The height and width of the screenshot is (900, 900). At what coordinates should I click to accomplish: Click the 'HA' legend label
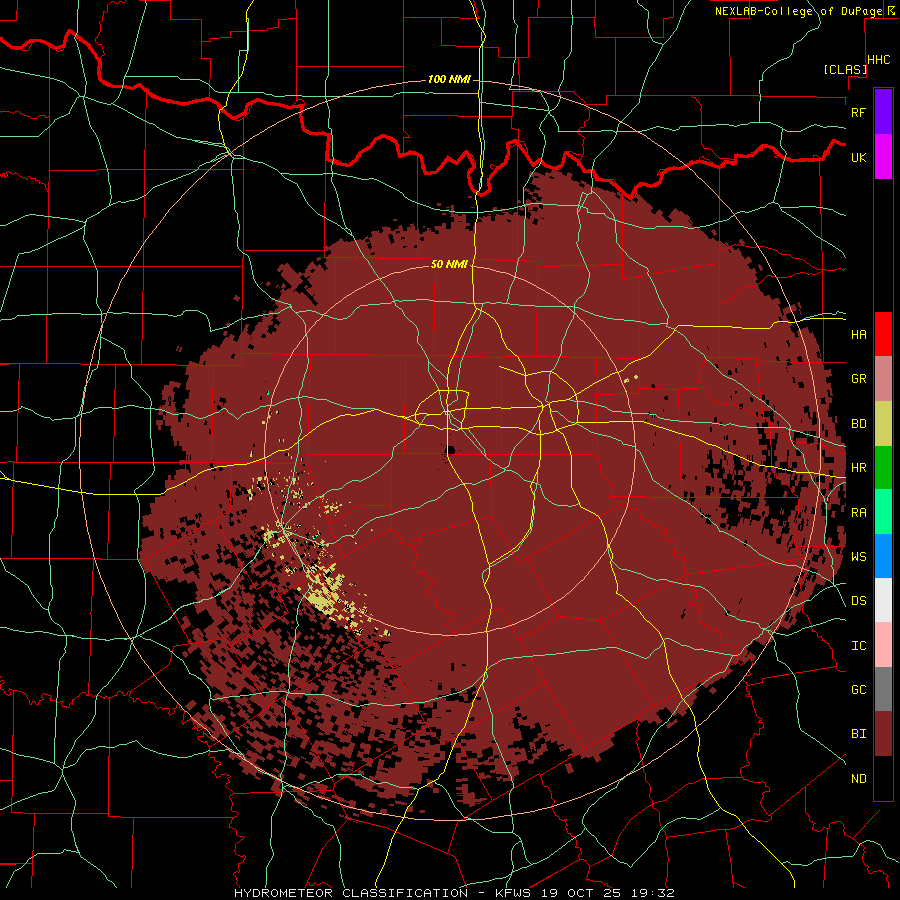(x=858, y=335)
